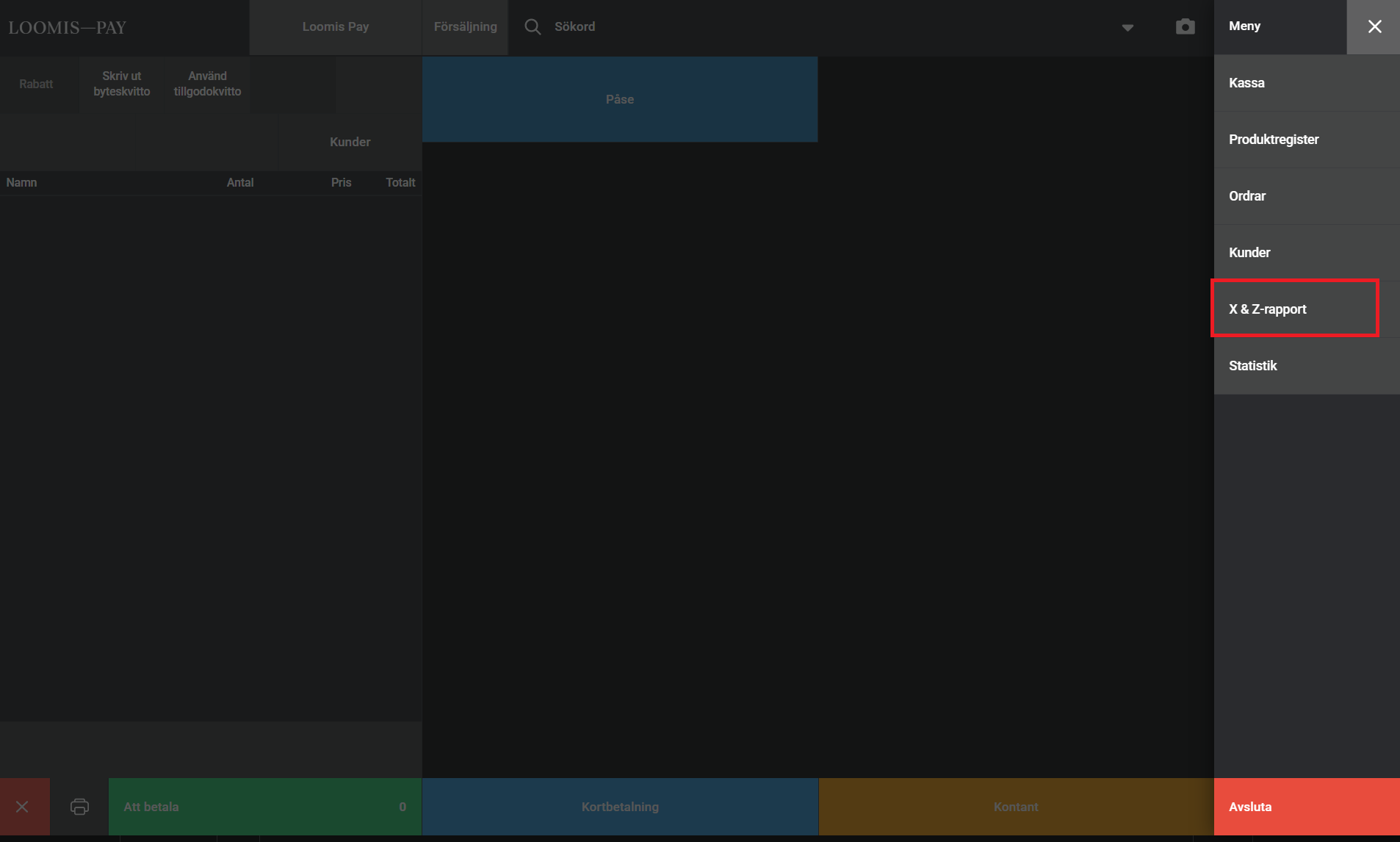
Task: Expand the dropdown arrow in search bar
Action: pos(1127,28)
